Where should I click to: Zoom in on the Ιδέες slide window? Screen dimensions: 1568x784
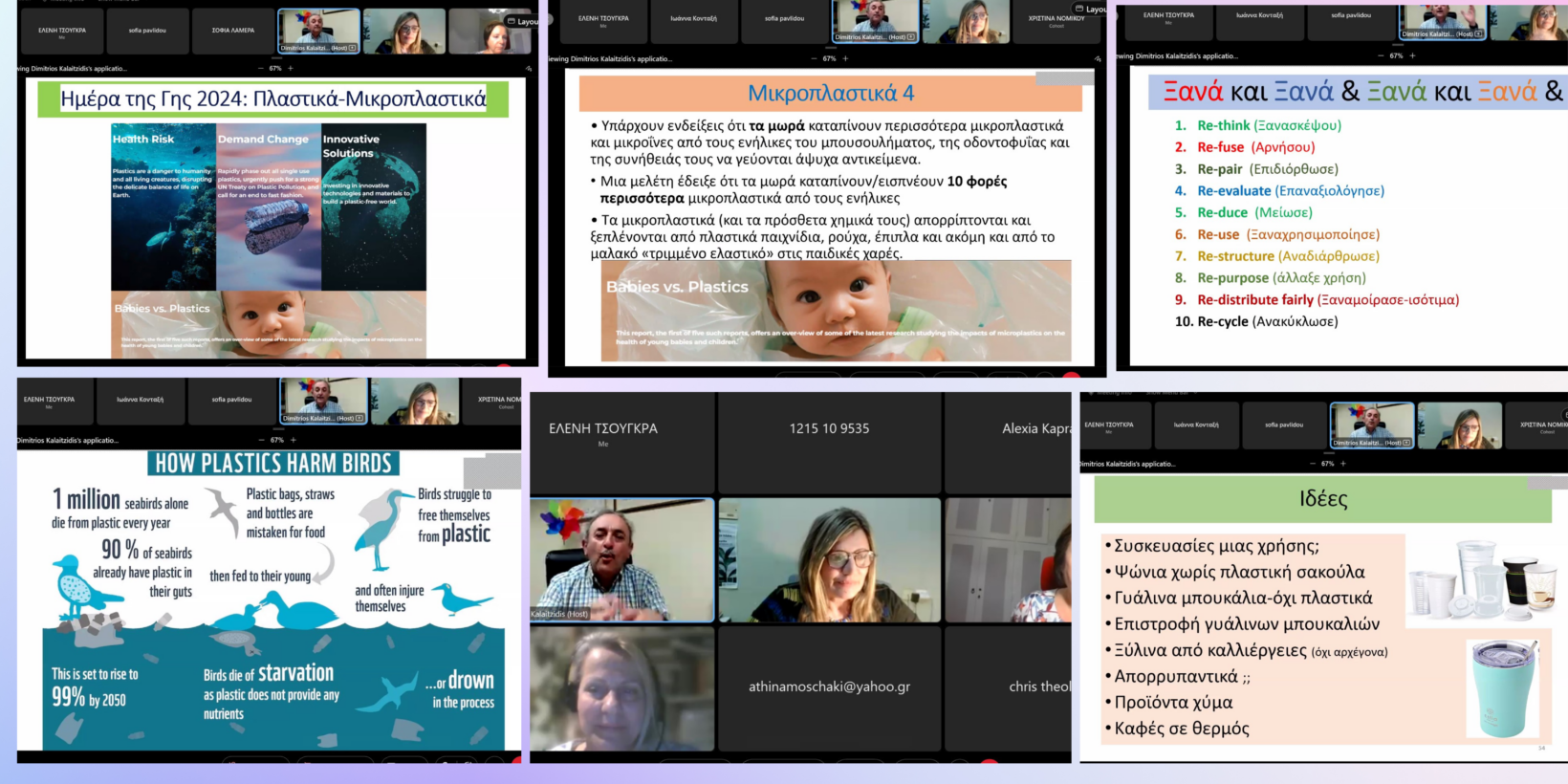1343,464
